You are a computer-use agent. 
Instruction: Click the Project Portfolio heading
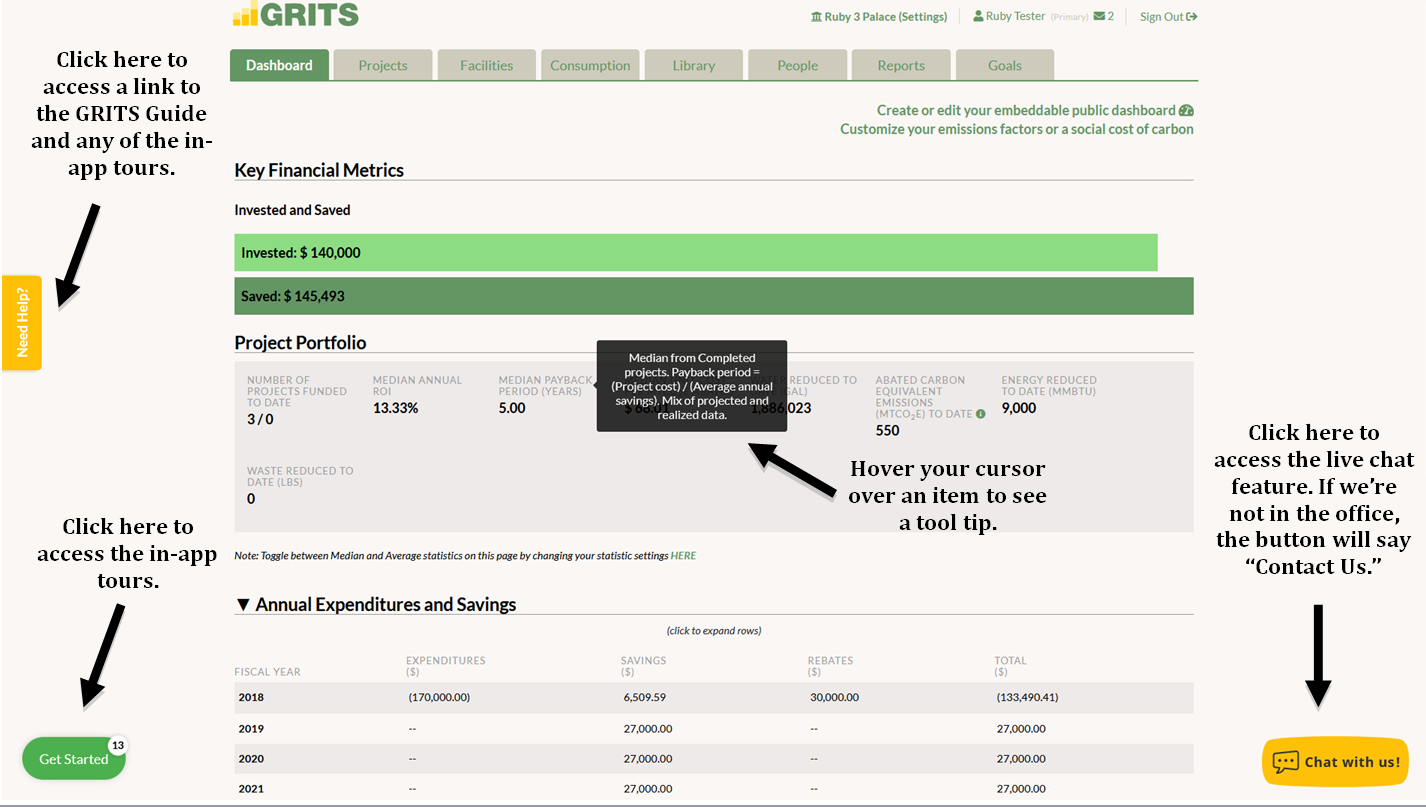(300, 343)
